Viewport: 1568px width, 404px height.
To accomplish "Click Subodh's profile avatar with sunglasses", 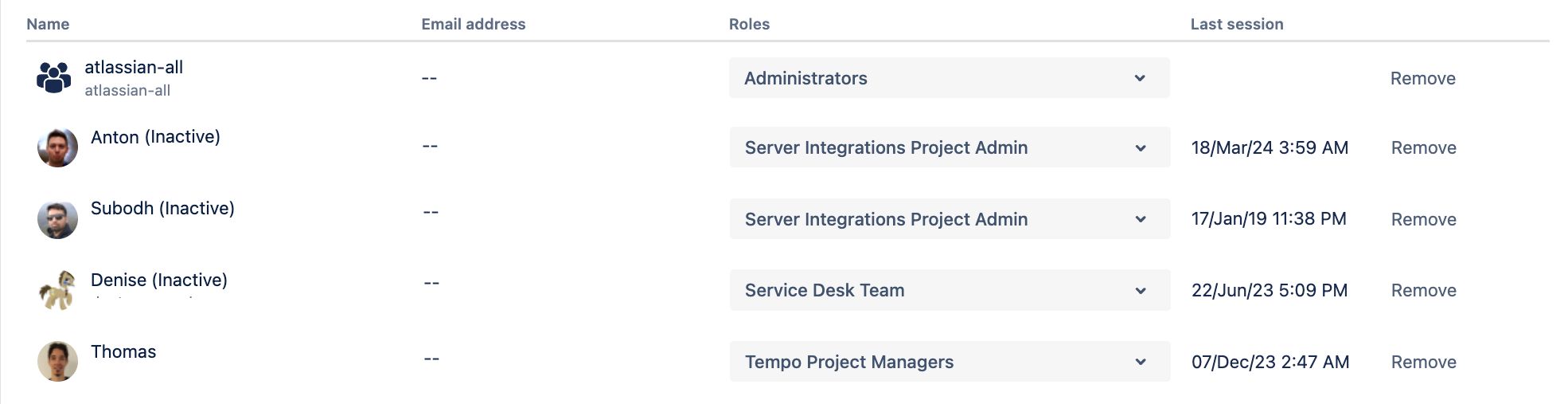I will [57, 219].
